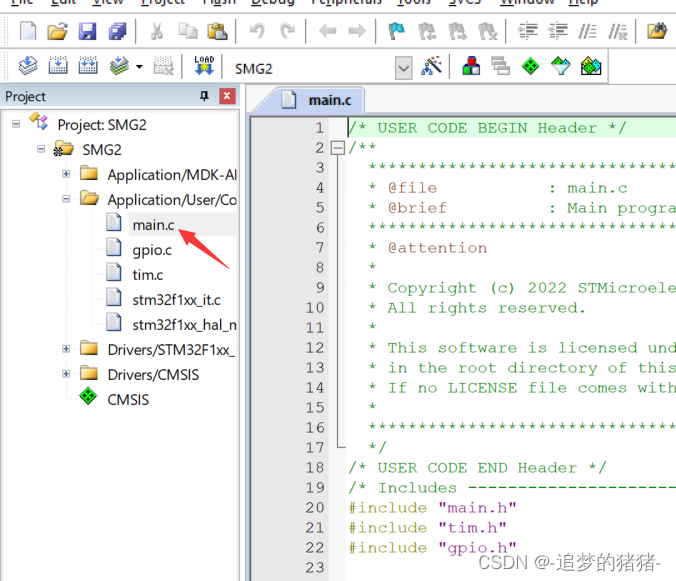Viewport: 676px width, 581px height.
Task: Select gpio.c in the project tree
Action: 152,250
